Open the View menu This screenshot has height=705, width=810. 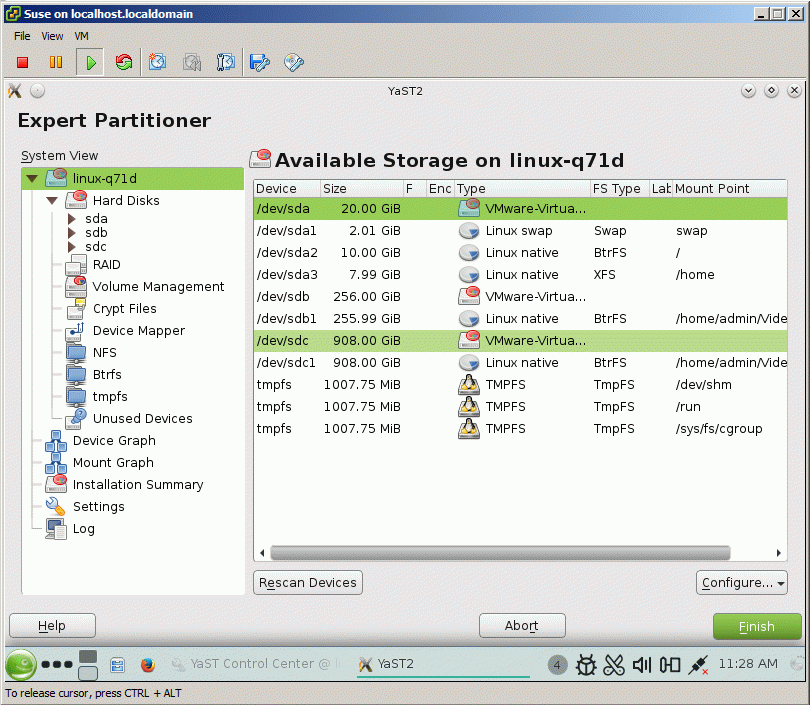pos(52,36)
